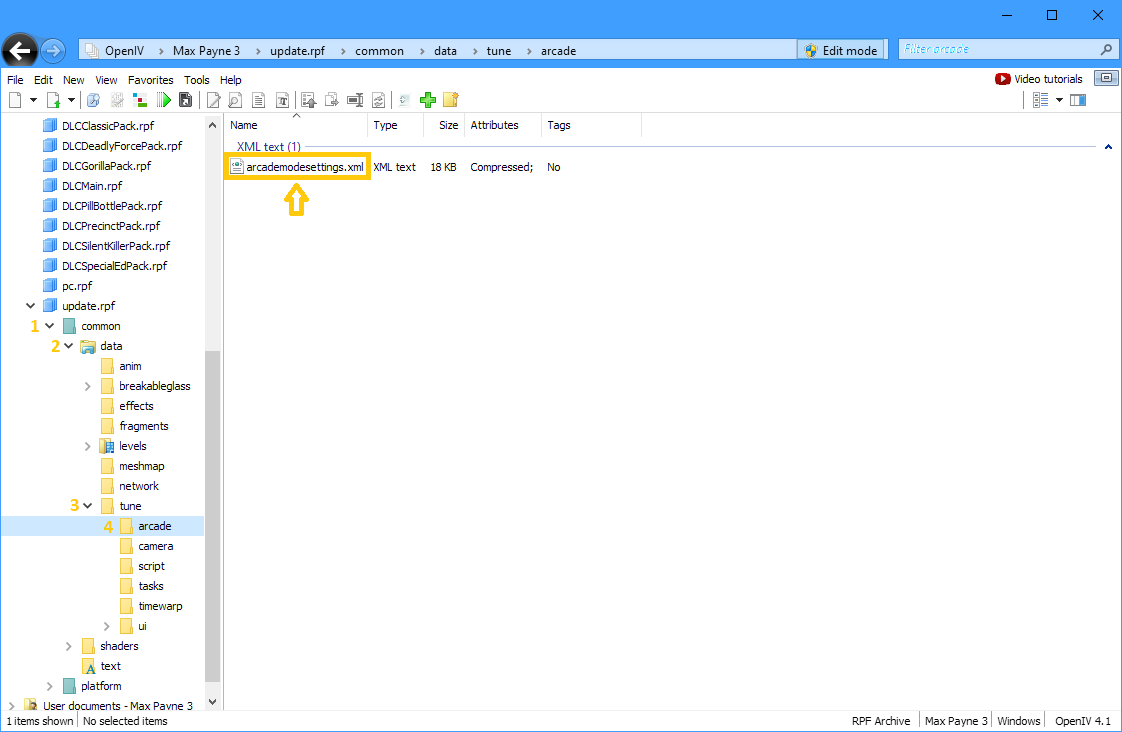Click the update.rpf breadcrumb segment

(297, 51)
